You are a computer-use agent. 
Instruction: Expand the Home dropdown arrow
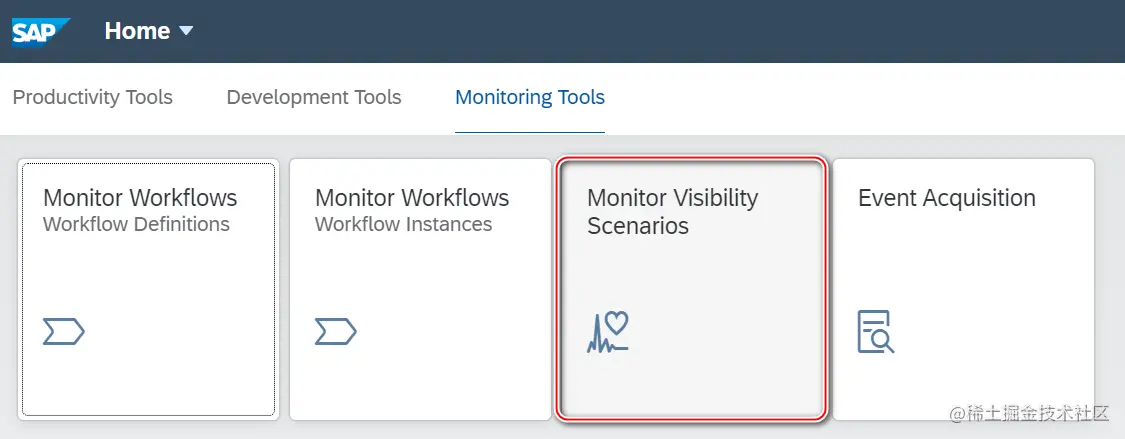[186, 31]
